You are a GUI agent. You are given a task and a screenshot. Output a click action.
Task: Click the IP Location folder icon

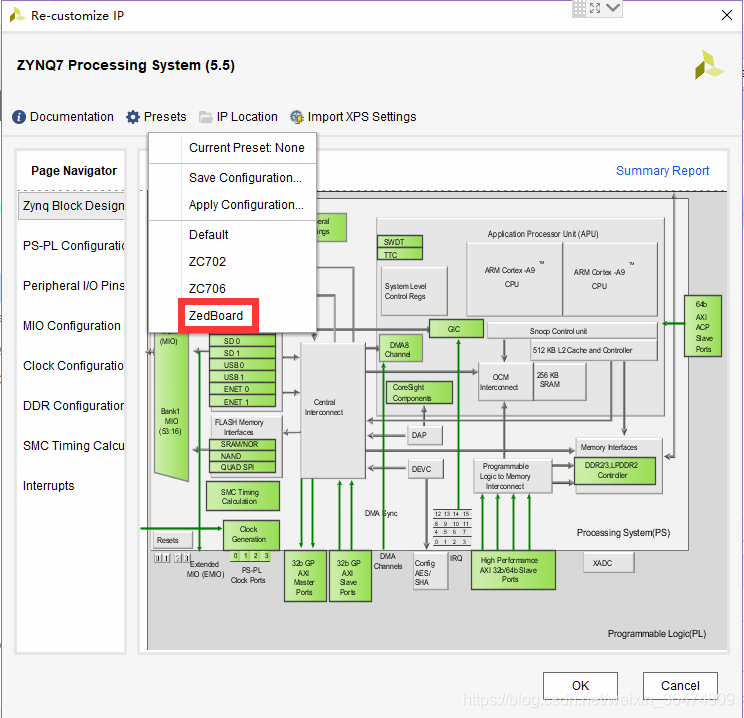click(x=205, y=117)
